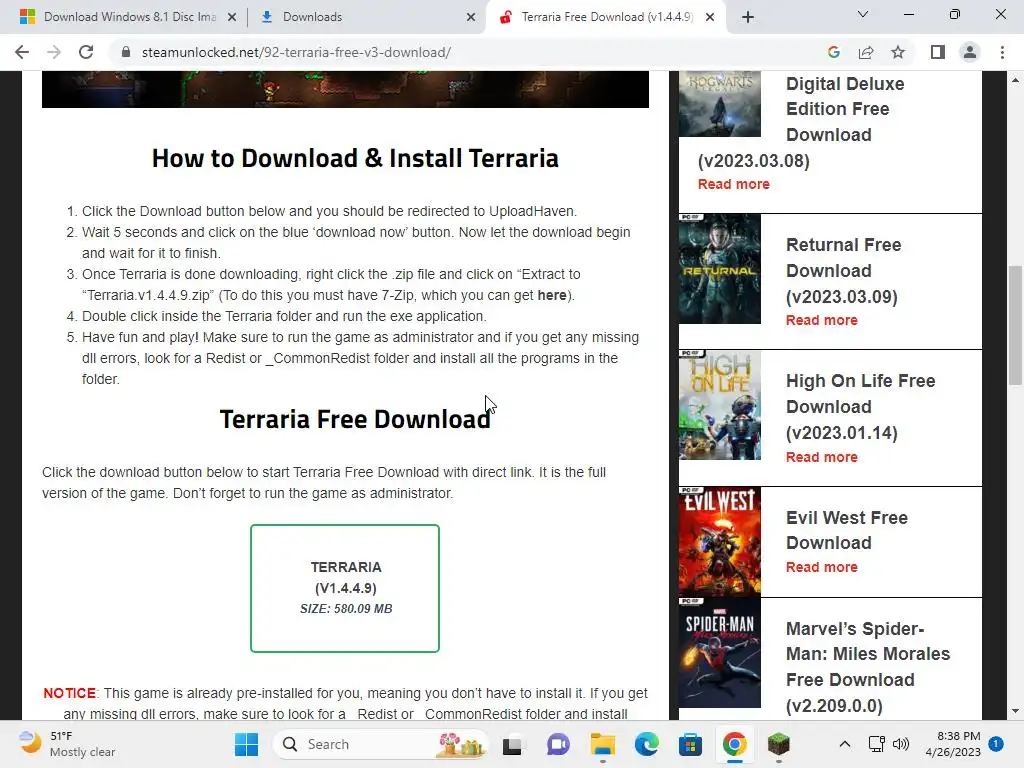Read more about High On Life

pyautogui.click(x=822, y=457)
